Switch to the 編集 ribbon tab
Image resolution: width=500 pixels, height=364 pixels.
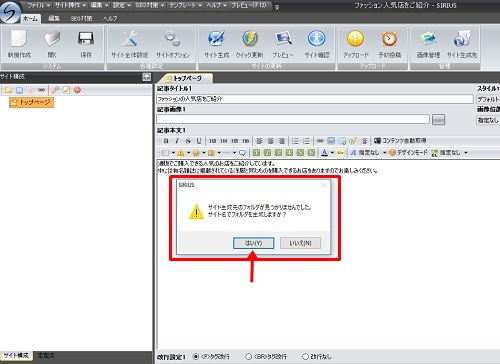(x=54, y=18)
